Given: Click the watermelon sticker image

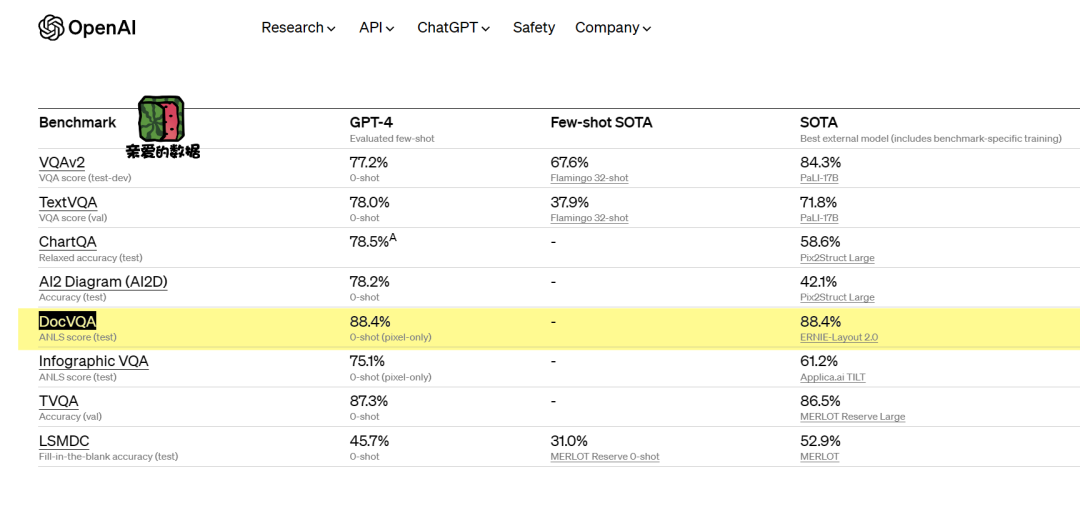Looking at the screenshot, I should pyautogui.click(x=160, y=119).
